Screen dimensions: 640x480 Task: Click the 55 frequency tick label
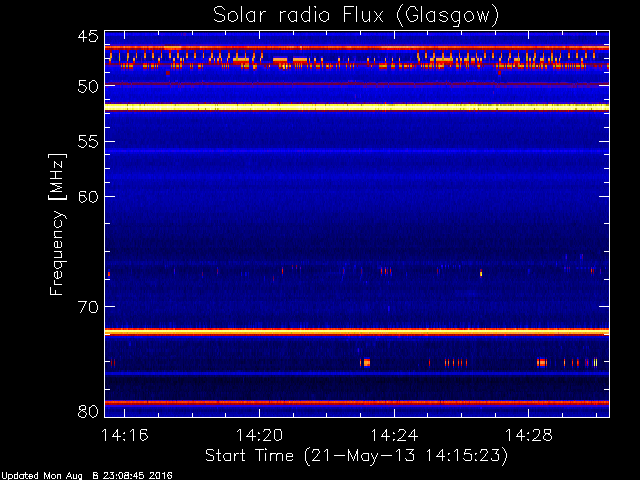point(88,142)
